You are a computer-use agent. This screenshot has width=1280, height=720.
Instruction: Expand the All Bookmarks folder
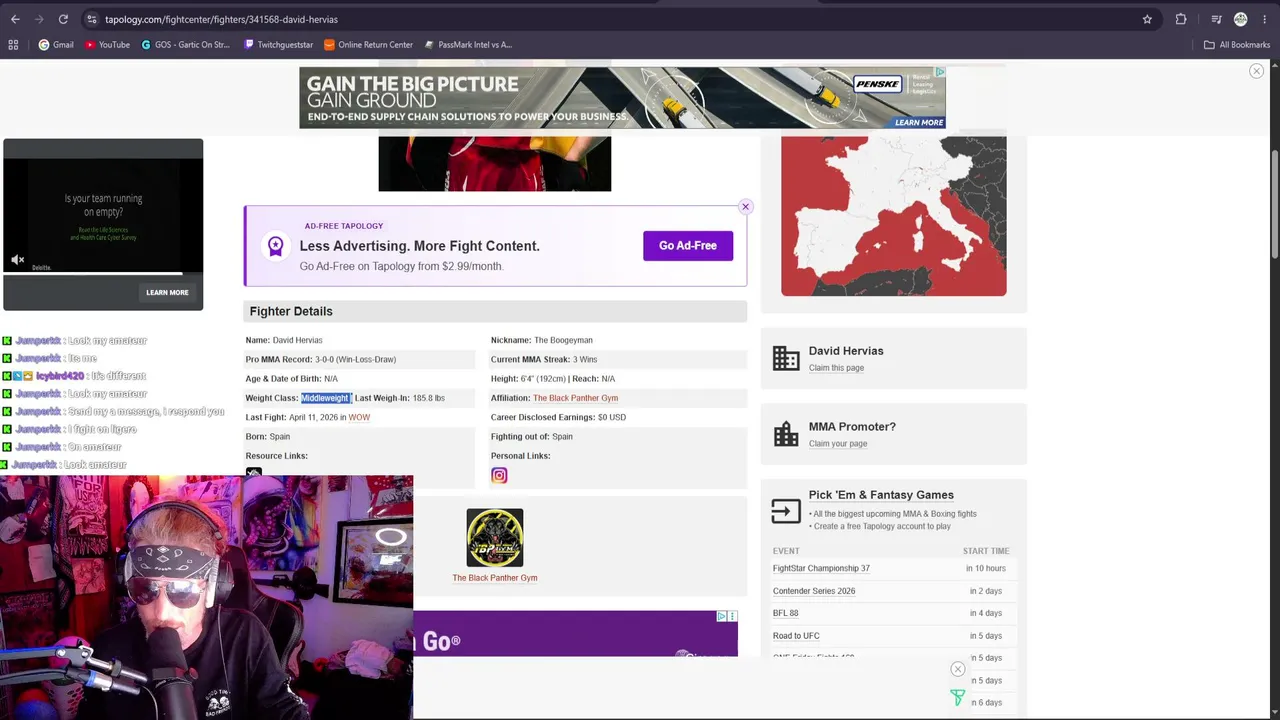pos(1237,45)
